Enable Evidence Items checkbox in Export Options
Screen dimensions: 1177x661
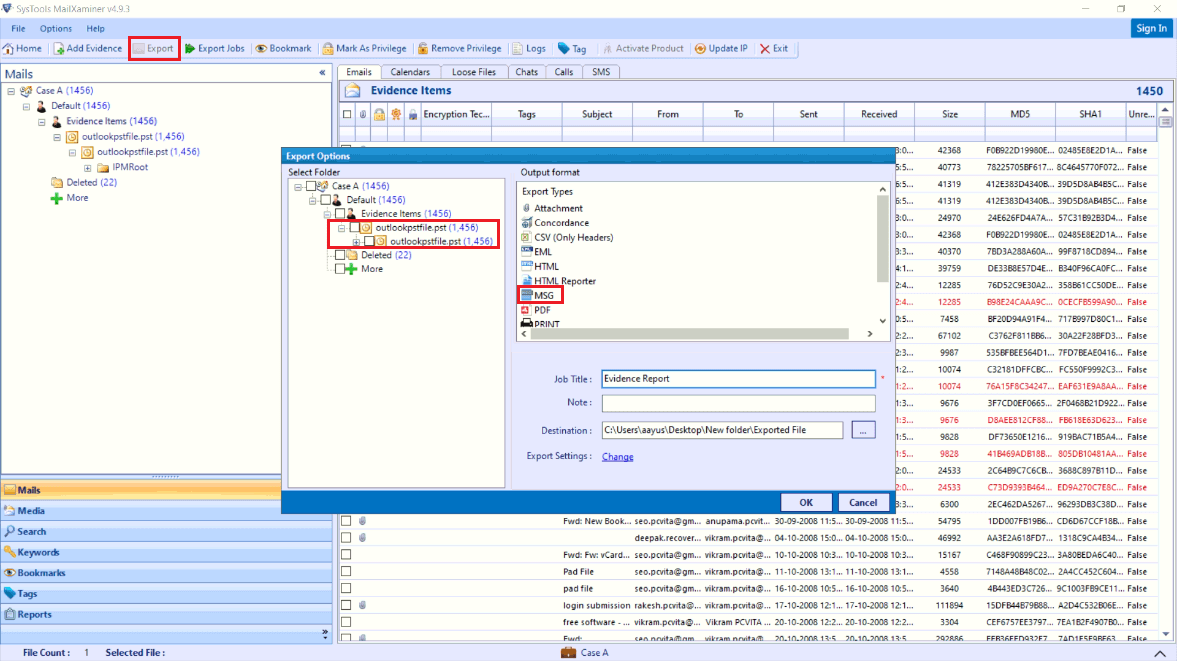[340, 214]
